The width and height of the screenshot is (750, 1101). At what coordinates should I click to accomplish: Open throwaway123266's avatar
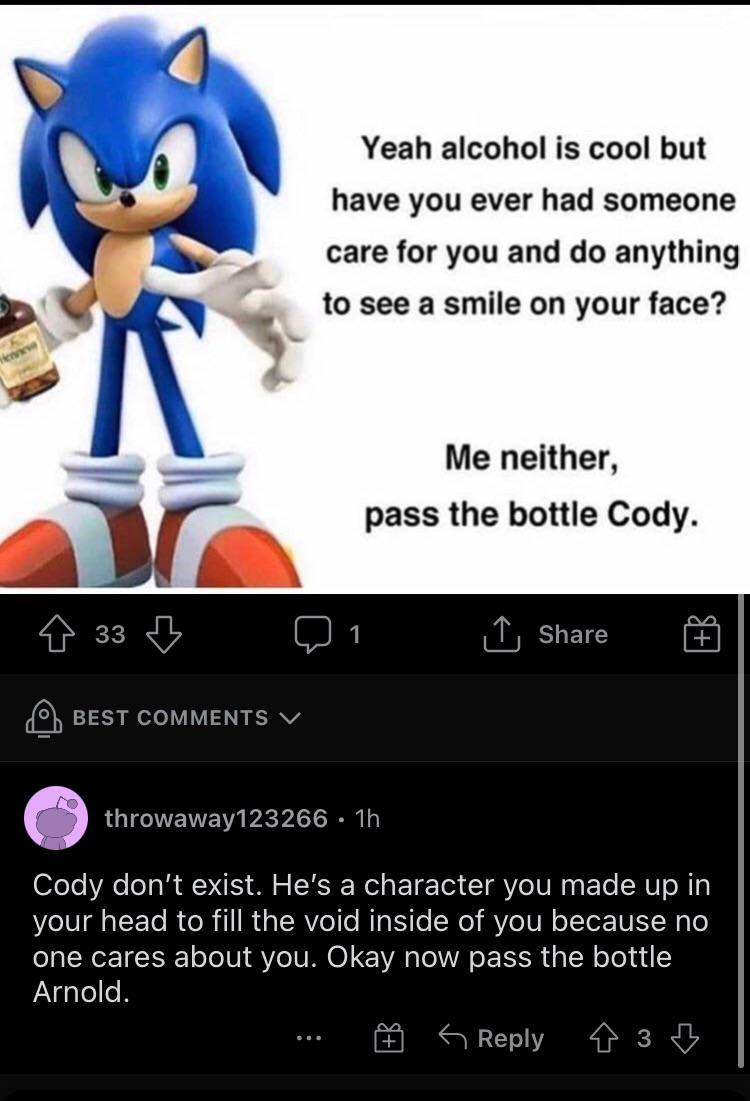click(x=56, y=818)
